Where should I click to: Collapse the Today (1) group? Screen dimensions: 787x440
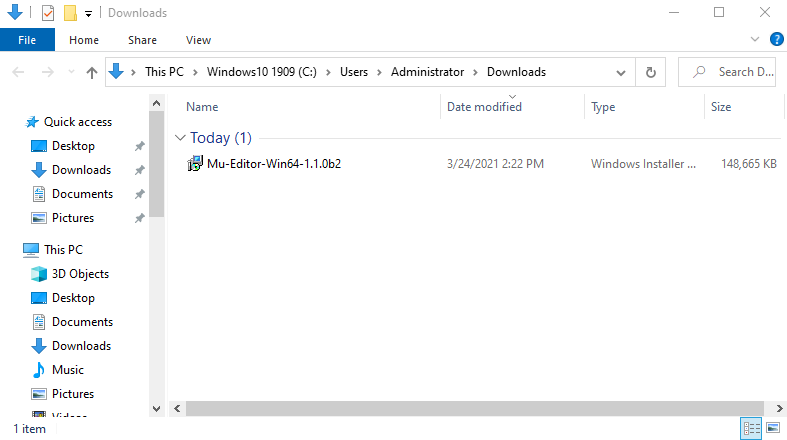coord(180,137)
